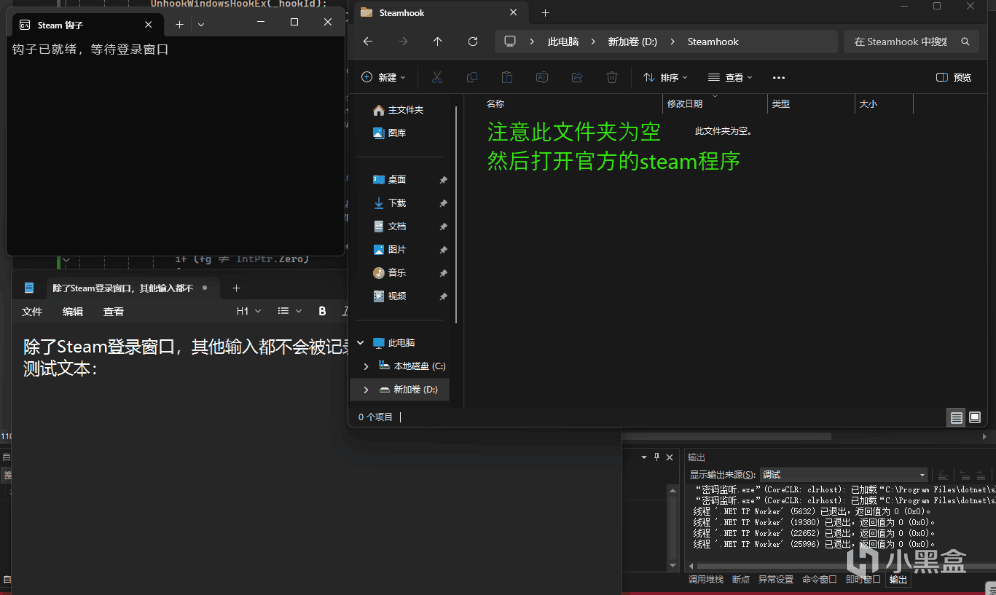The height and width of the screenshot is (595, 996).
Task: Click the Share icon in Explorer toolbar
Action: 577,77
